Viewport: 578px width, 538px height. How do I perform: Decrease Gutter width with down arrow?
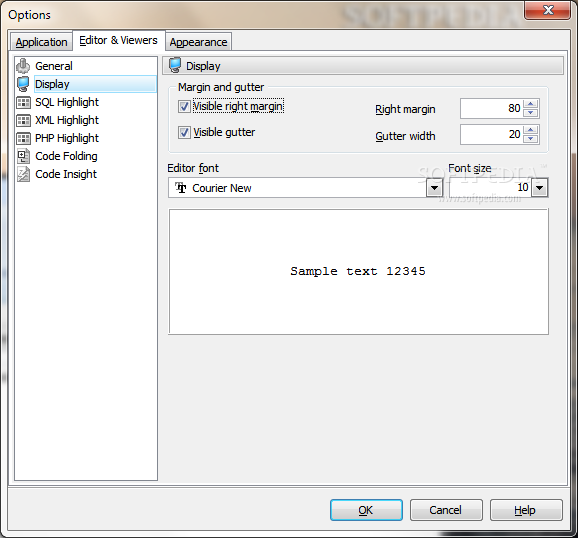click(x=530, y=139)
